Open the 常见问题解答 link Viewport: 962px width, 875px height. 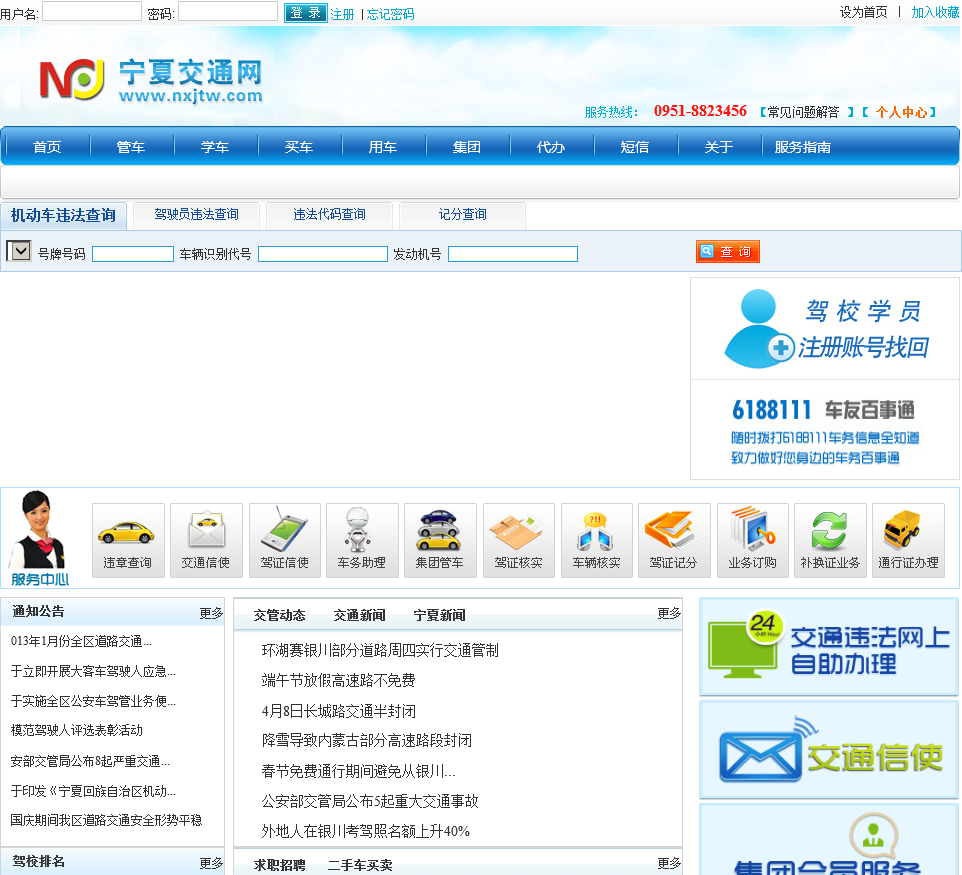(x=803, y=112)
